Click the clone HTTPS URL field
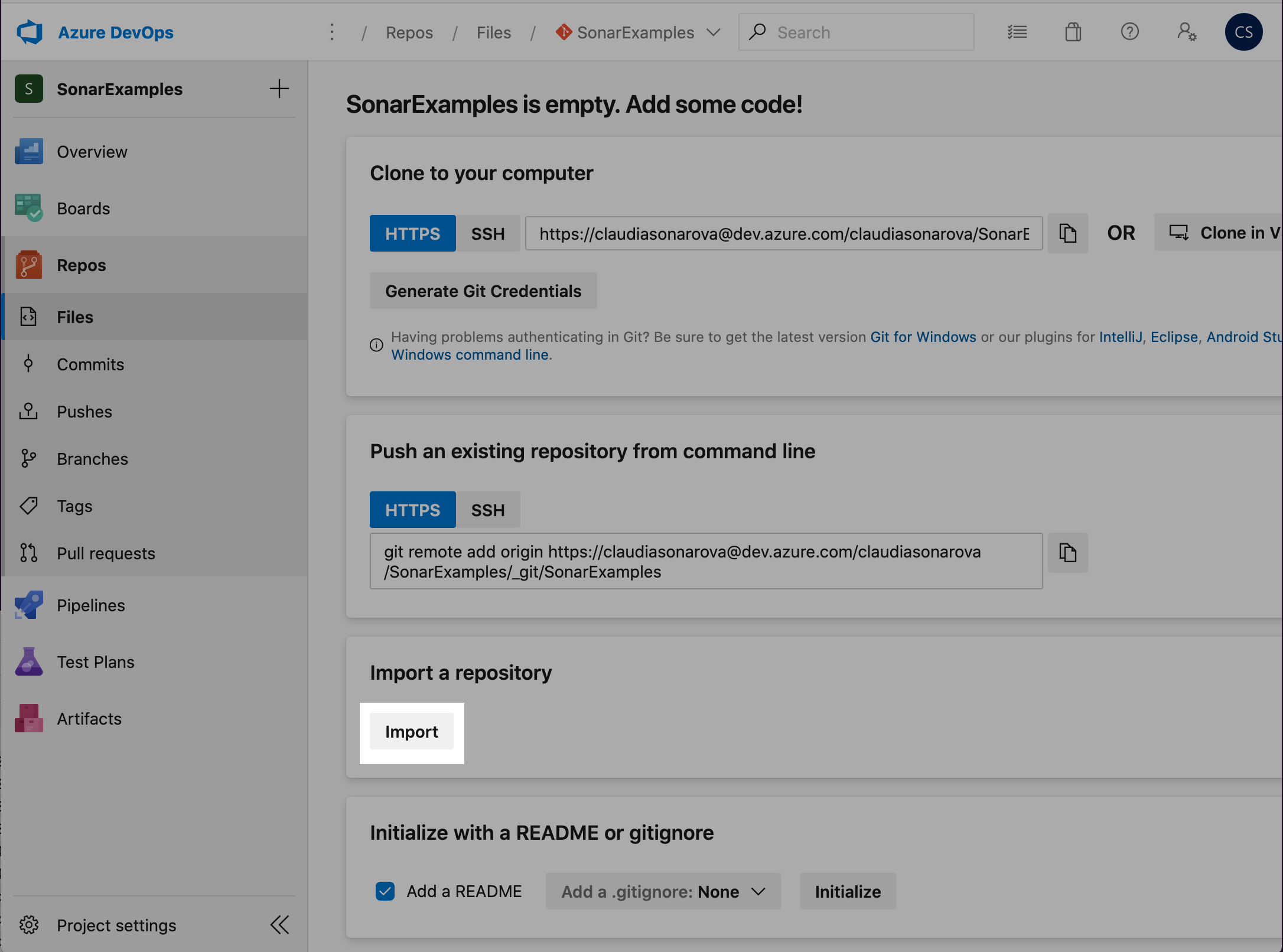 point(784,233)
